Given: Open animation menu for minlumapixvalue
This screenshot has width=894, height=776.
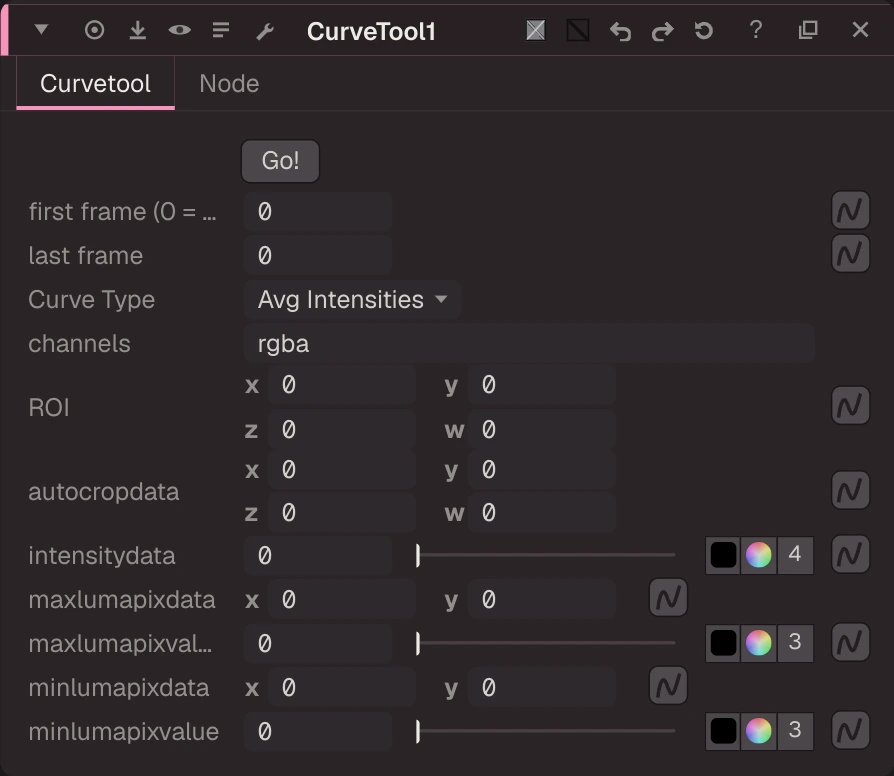Looking at the screenshot, I should tap(850, 730).
